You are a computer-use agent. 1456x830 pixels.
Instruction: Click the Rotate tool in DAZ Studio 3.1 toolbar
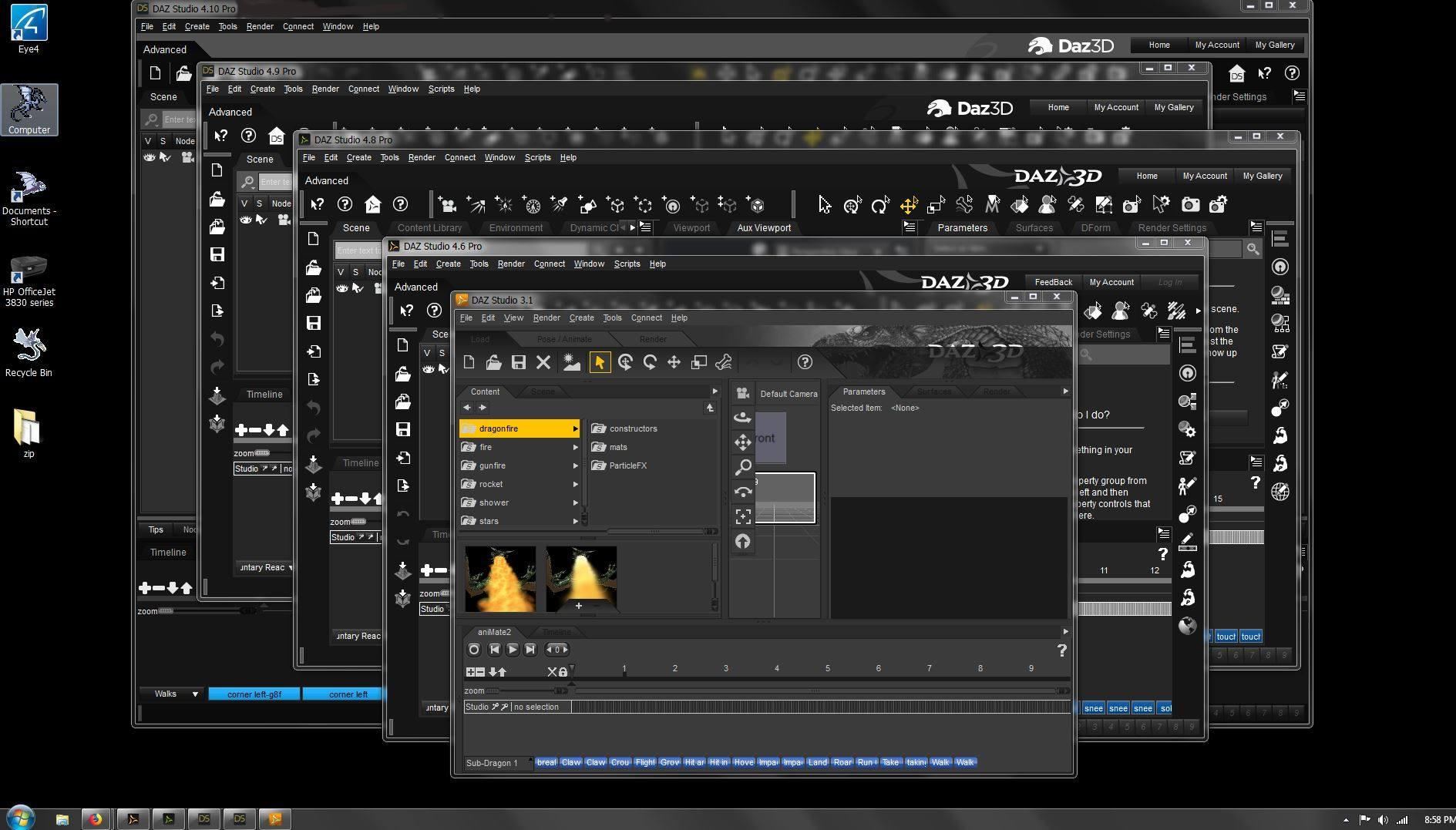pyautogui.click(x=649, y=362)
